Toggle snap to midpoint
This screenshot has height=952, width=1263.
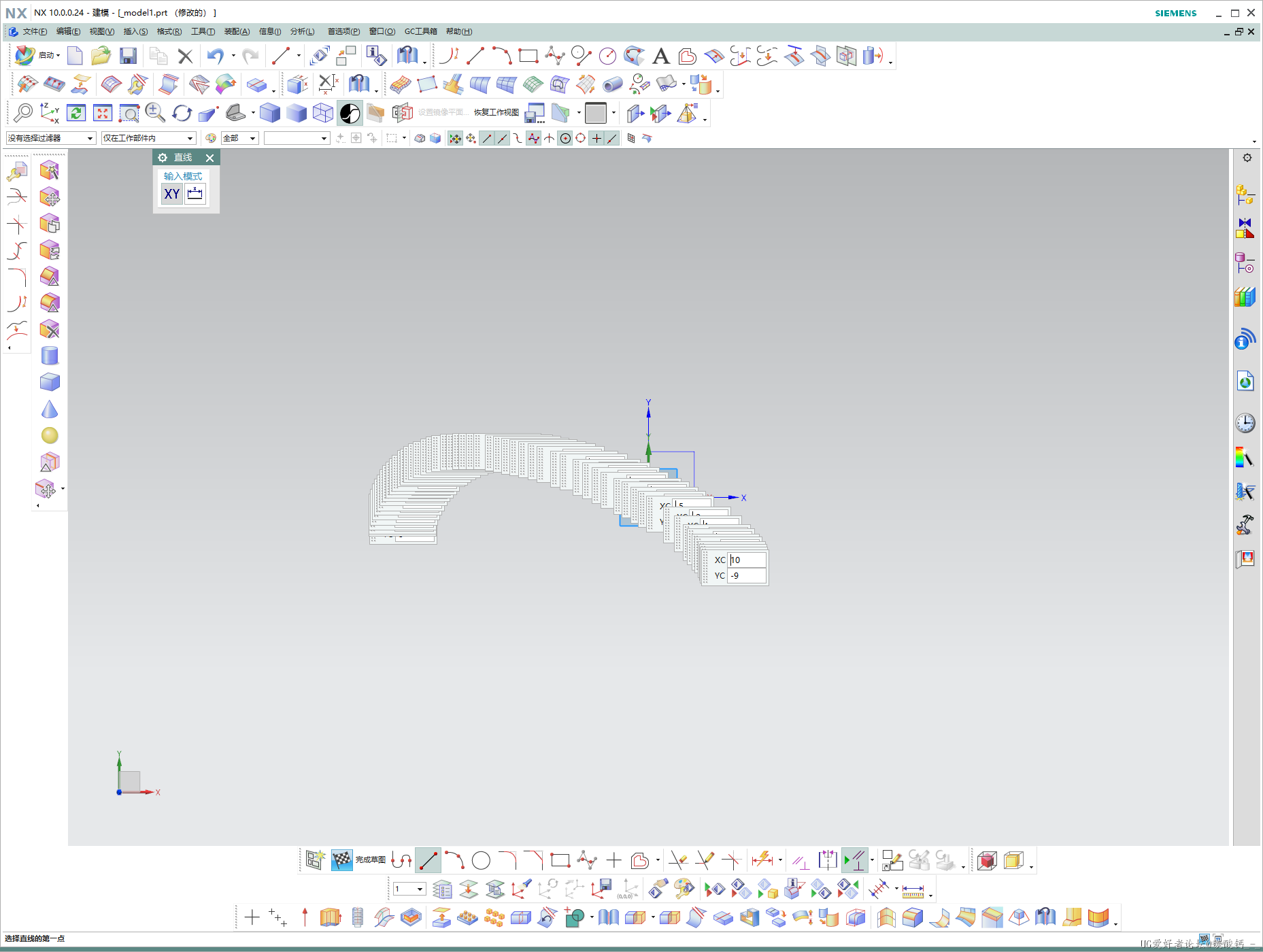tap(502, 138)
